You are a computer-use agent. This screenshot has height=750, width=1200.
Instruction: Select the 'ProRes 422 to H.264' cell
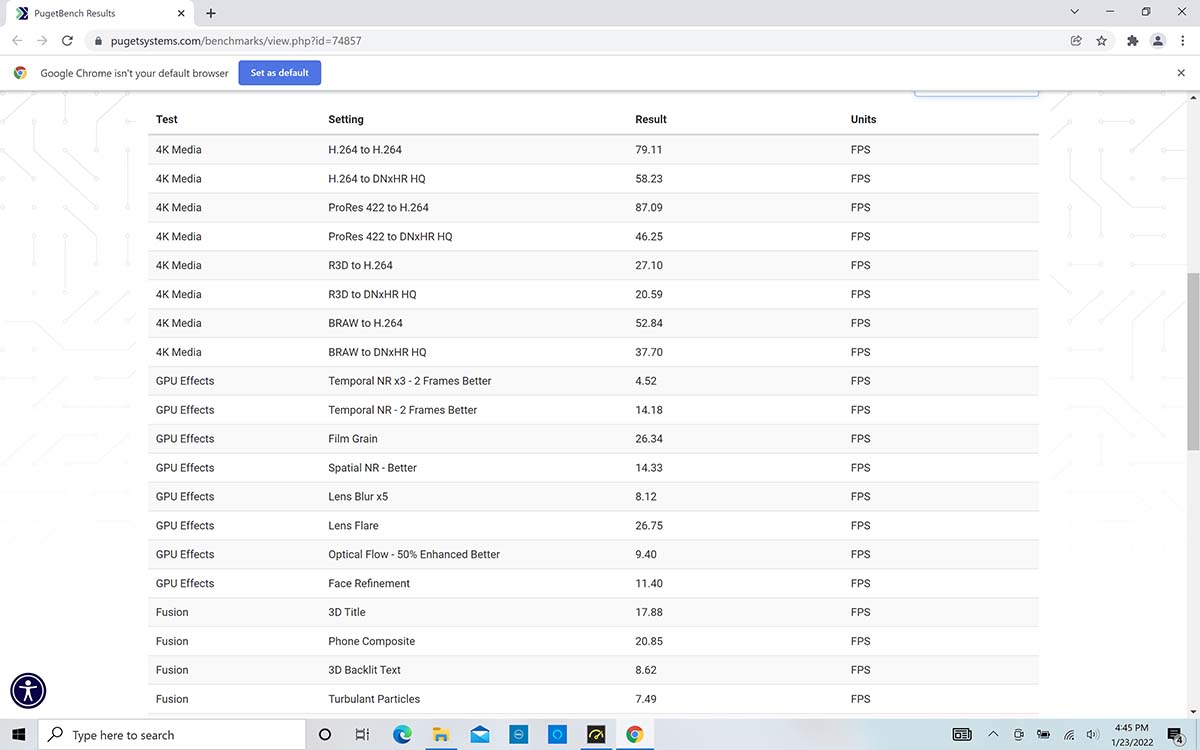[x=378, y=208]
